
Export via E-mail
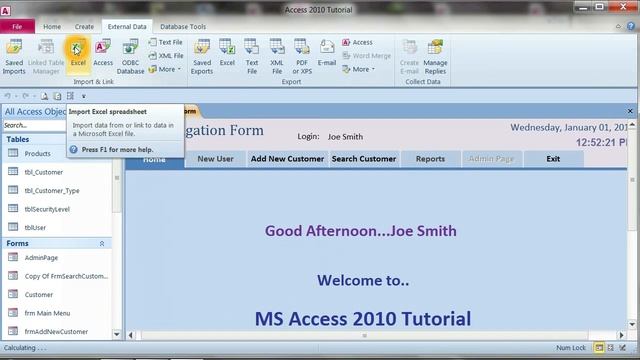(x=327, y=53)
